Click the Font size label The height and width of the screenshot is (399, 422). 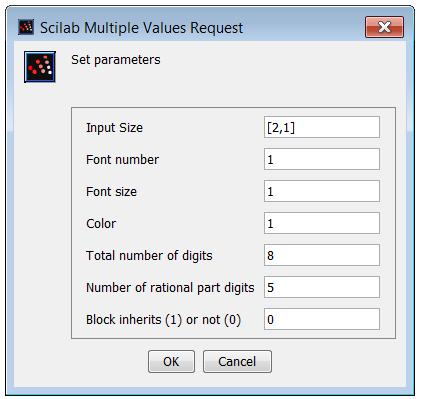pos(111,192)
